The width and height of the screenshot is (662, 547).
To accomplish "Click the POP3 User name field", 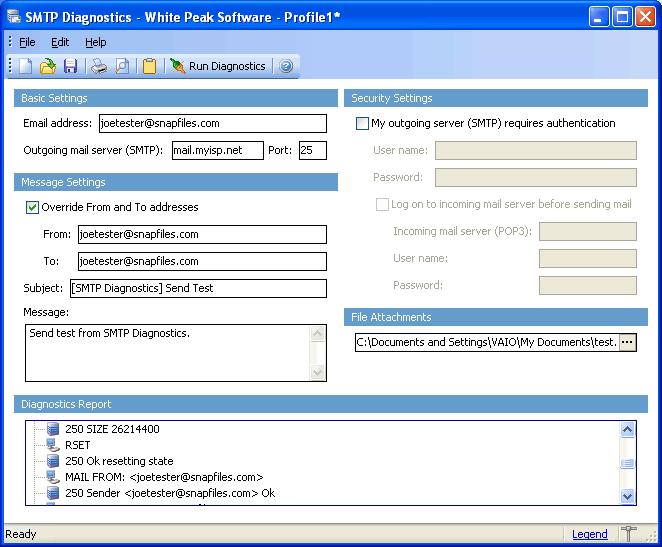I will click(x=588, y=259).
